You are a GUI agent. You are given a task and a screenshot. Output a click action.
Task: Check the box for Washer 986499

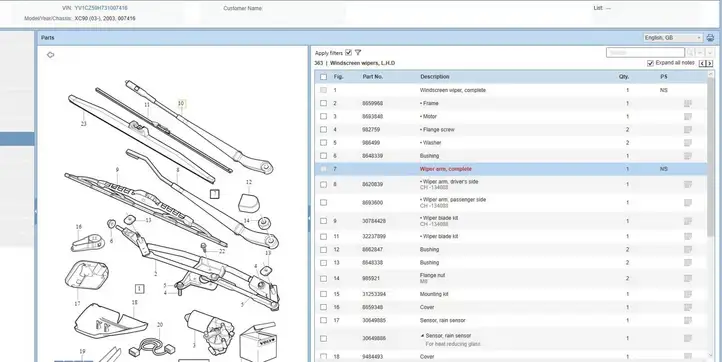[323, 143]
